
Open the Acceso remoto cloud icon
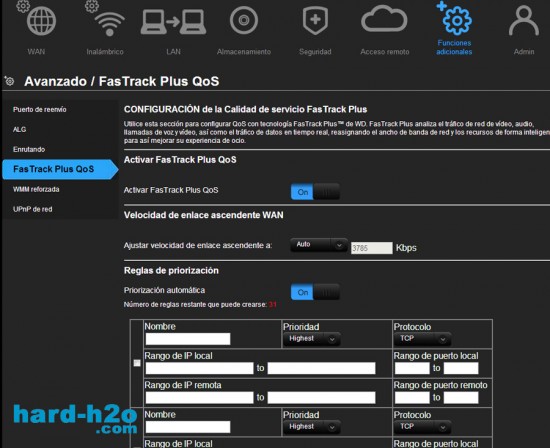point(384,19)
